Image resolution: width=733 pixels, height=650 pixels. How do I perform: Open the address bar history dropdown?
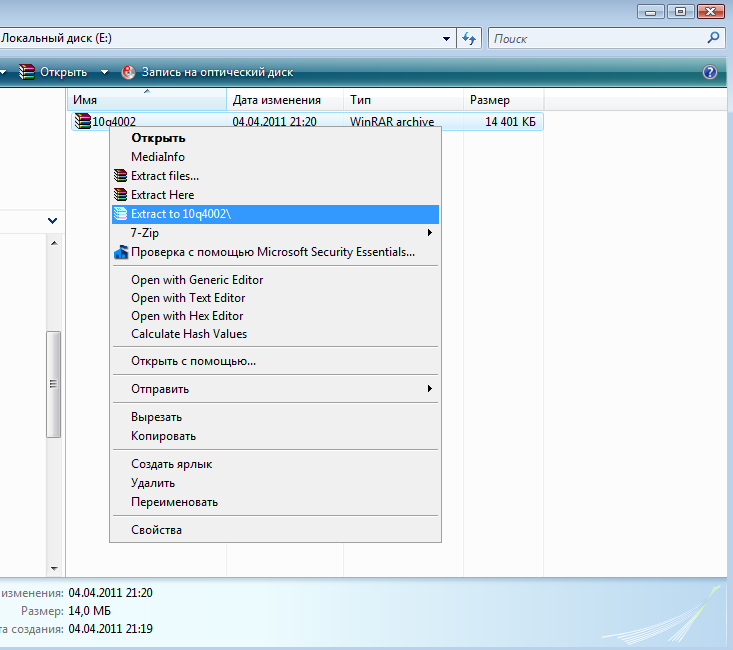click(446, 38)
